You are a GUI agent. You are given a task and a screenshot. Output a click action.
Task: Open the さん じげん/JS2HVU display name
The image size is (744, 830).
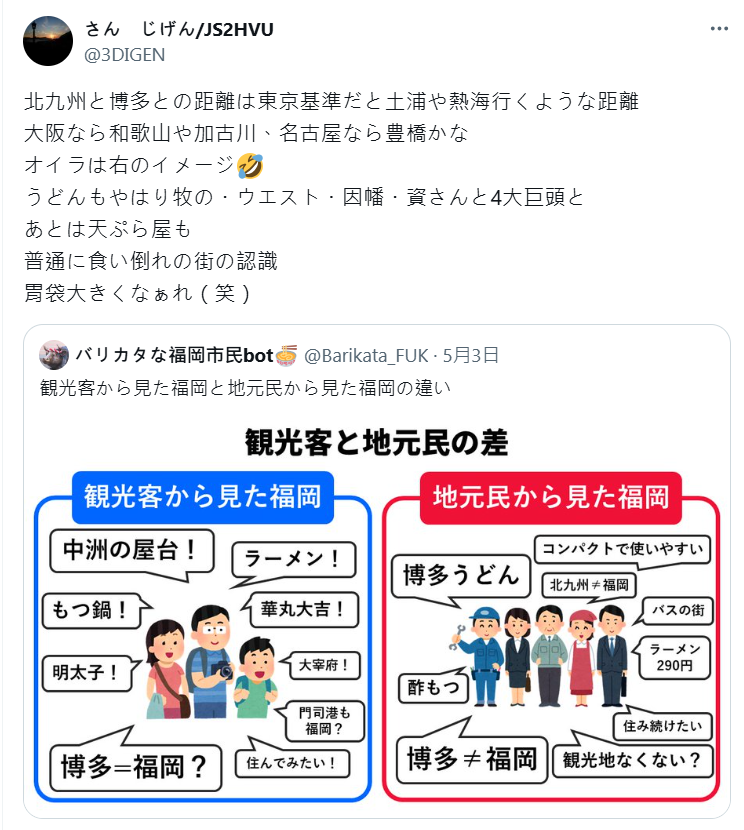[x=179, y=29]
